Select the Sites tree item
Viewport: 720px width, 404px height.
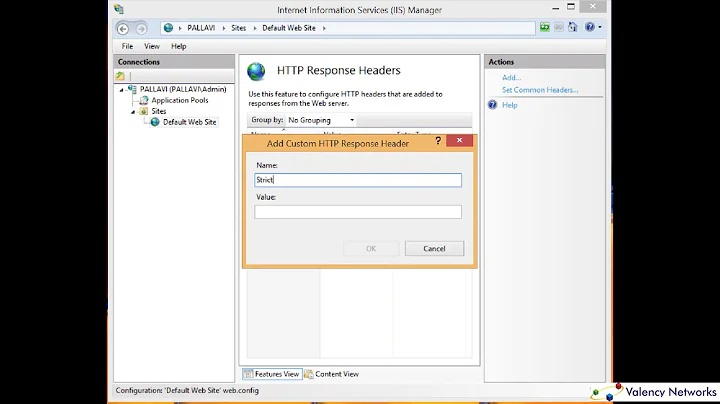coord(159,111)
